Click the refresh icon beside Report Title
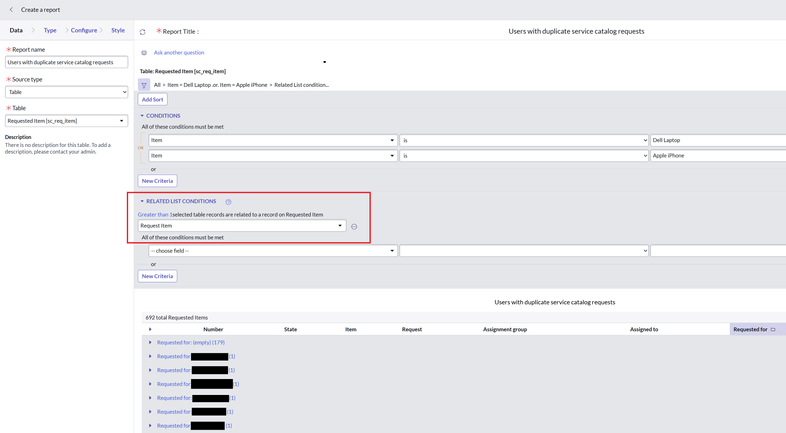Image resolution: width=786 pixels, height=433 pixels. [x=143, y=32]
